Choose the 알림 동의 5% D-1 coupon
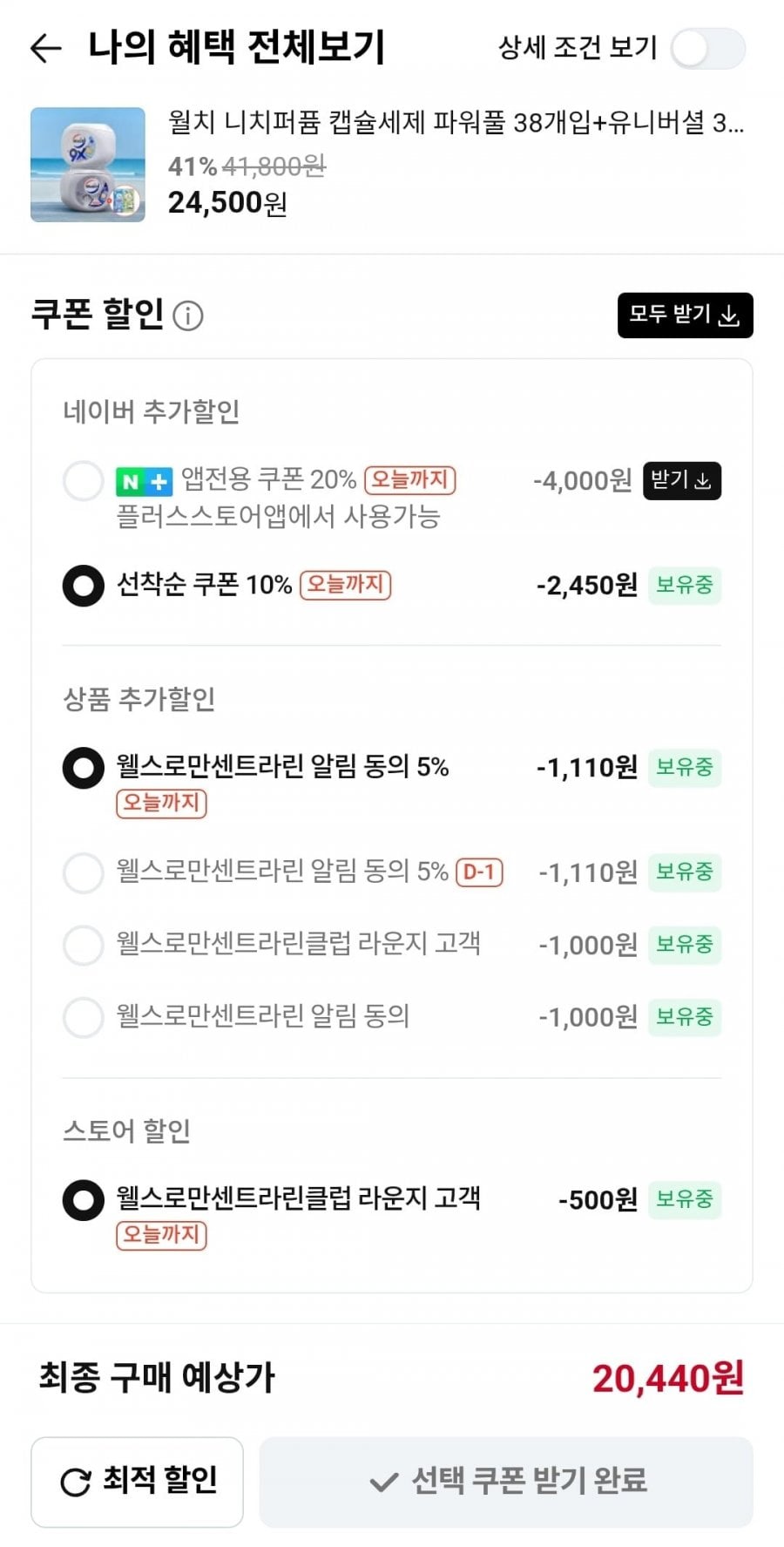This screenshot has height=1547, width=784. pos(84,872)
